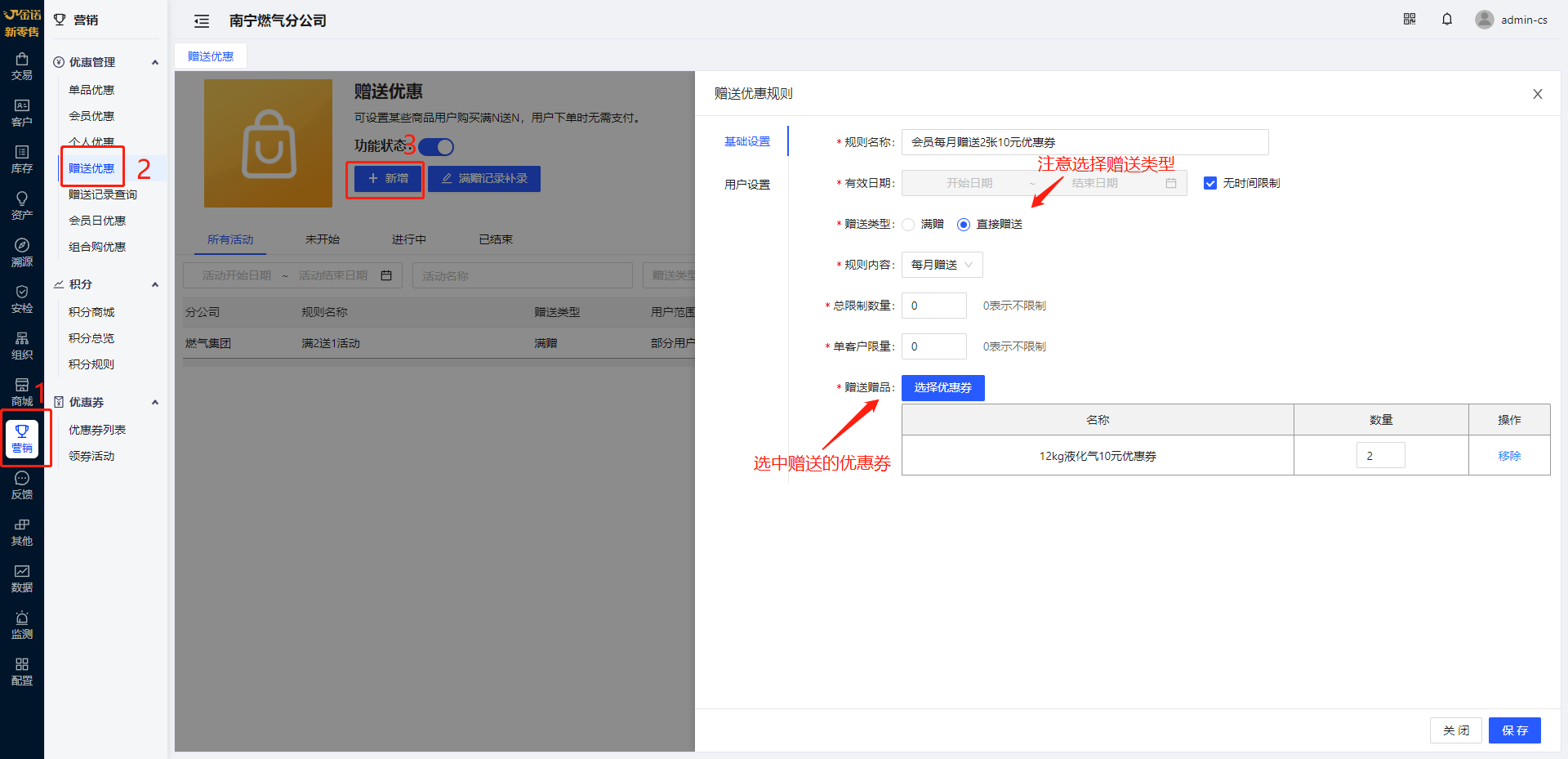Collapse the menu with the hamburger icon
The height and width of the screenshot is (759, 1568).
[202, 21]
